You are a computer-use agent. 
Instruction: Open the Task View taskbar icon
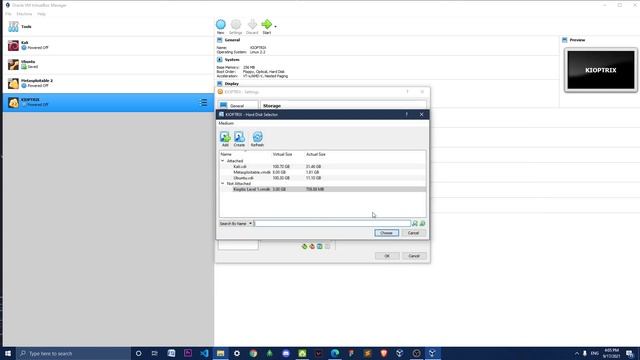pyautogui.click(x=155, y=353)
